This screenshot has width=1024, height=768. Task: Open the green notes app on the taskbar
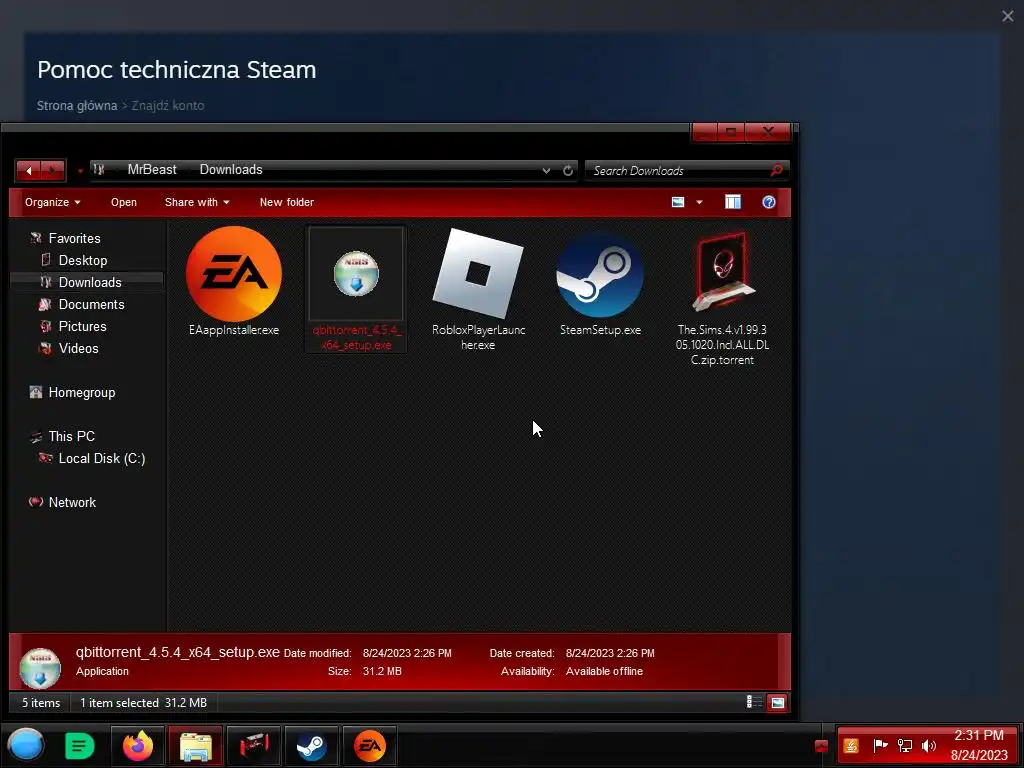click(x=80, y=746)
